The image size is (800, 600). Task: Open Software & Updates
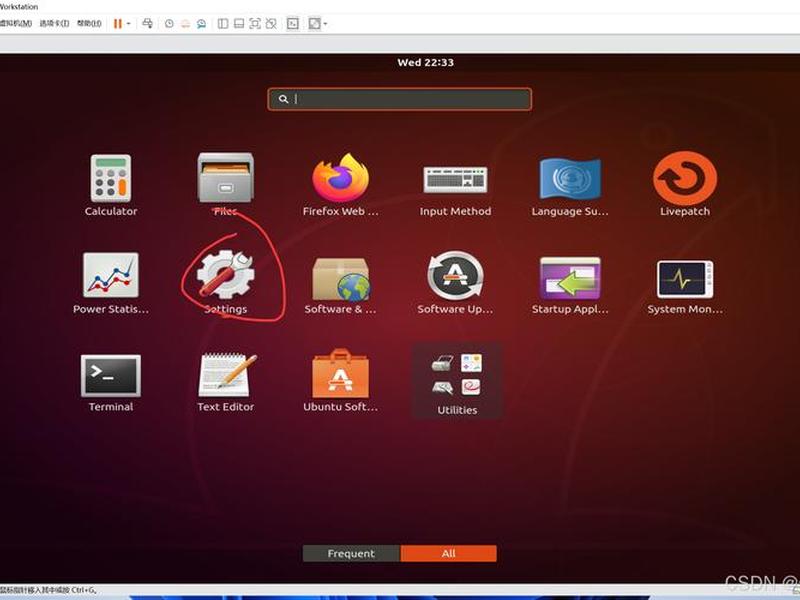coord(340,286)
